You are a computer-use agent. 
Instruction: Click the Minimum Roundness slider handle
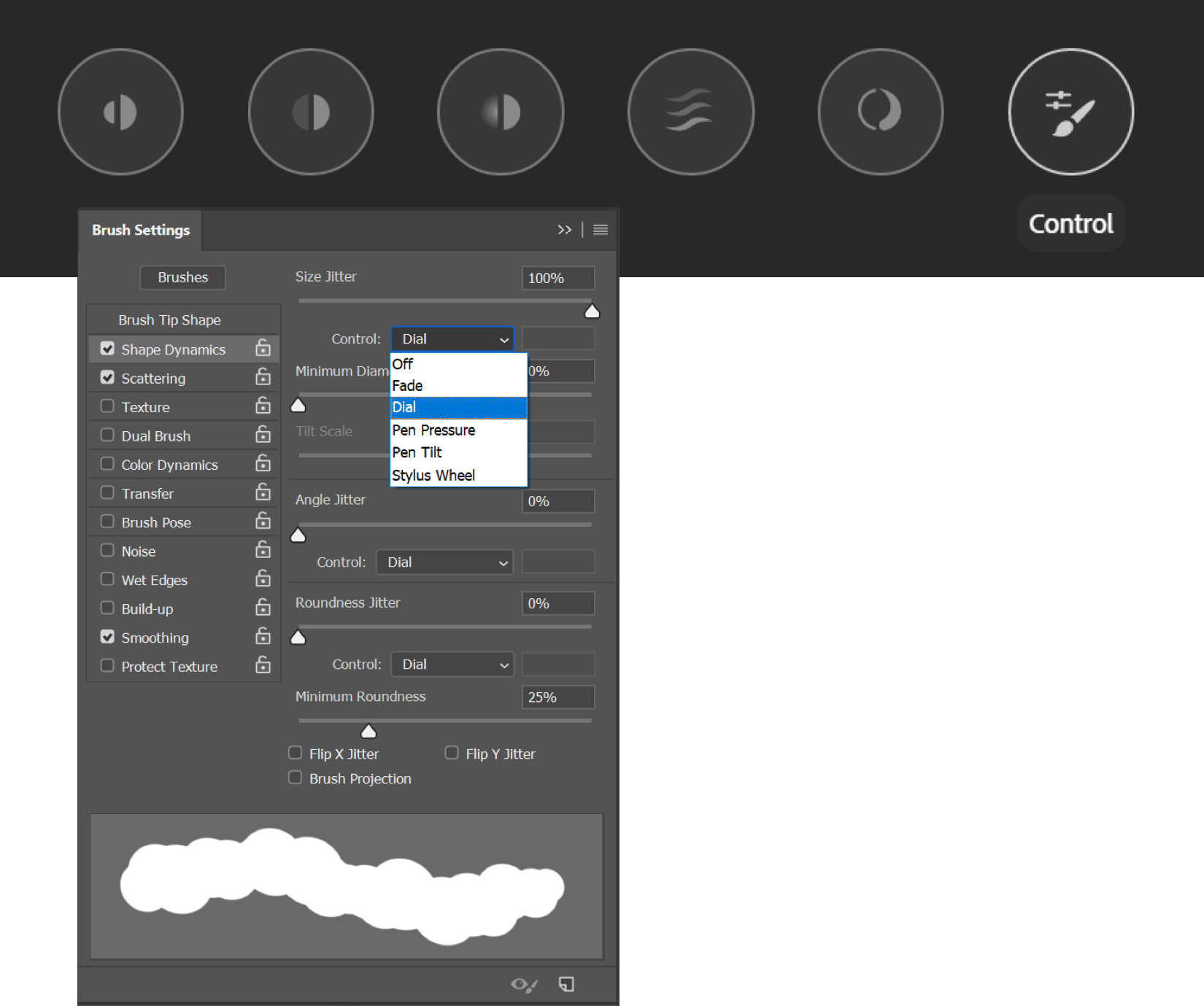[368, 731]
